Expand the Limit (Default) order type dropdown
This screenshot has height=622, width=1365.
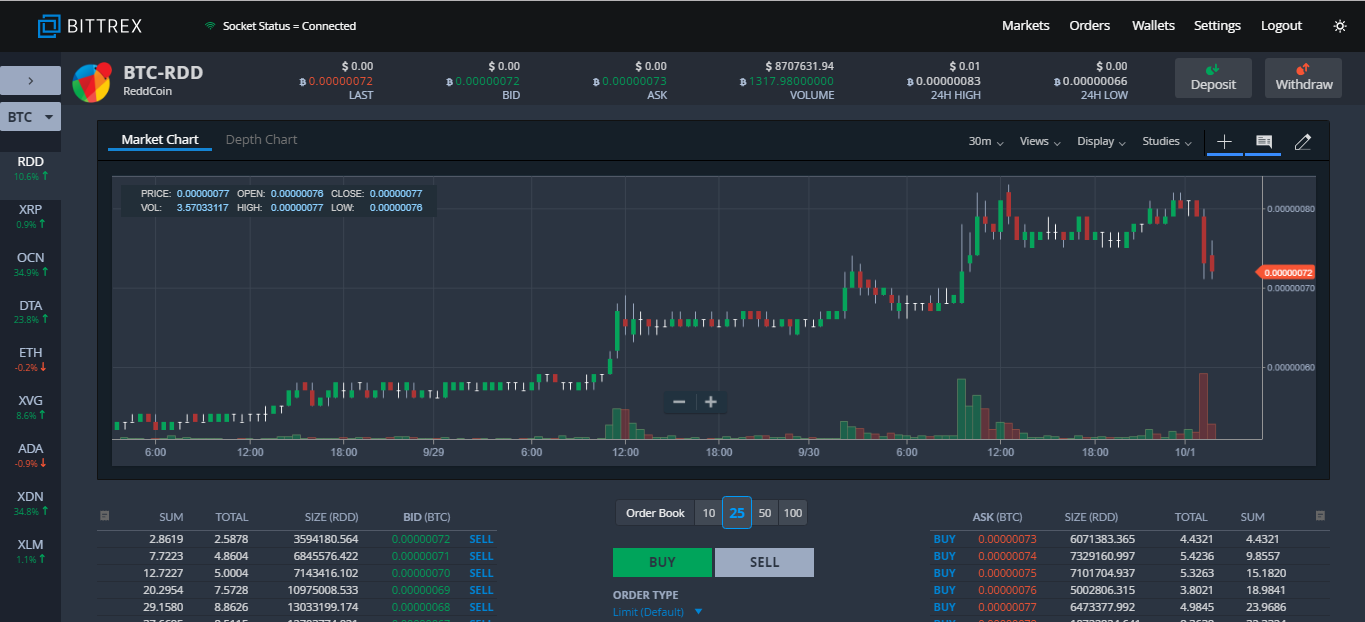(658, 612)
